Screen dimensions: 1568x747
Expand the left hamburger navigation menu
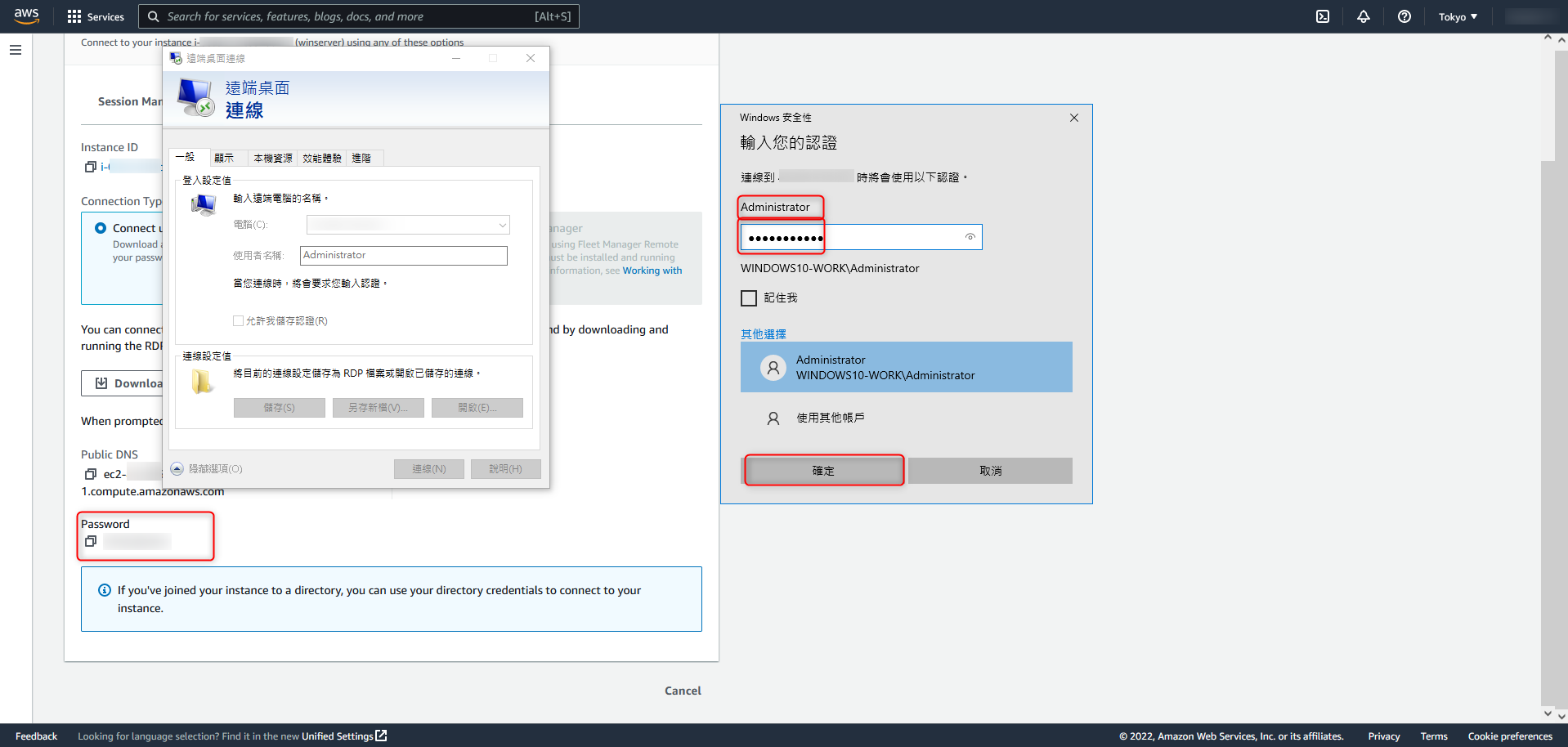pyautogui.click(x=16, y=50)
